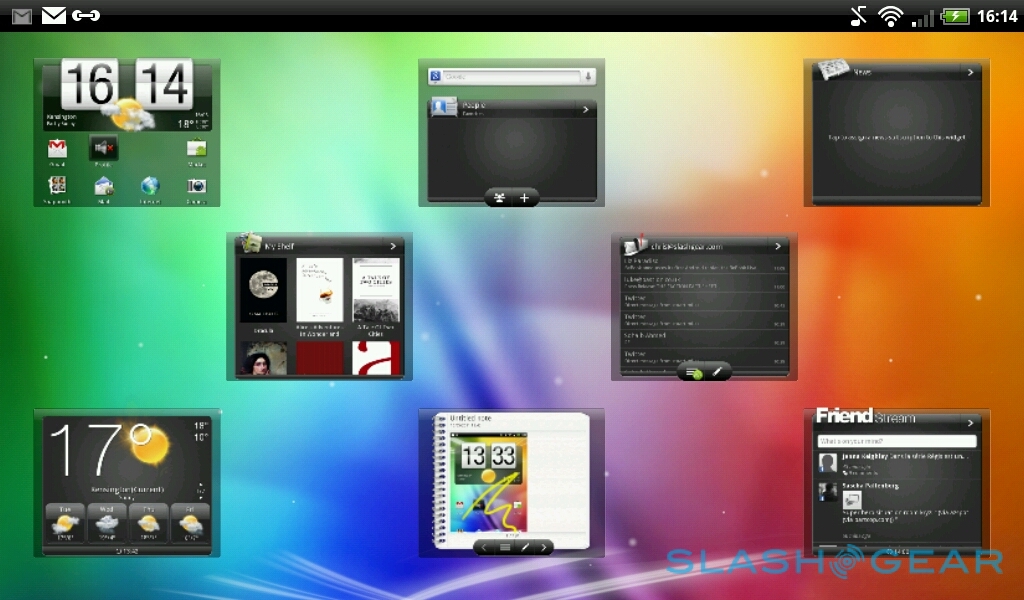Tap the flip clock showing 16:14
Image resolution: width=1024 pixels, height=600 pixels.
pyautogui.click(x=126, y=86)
